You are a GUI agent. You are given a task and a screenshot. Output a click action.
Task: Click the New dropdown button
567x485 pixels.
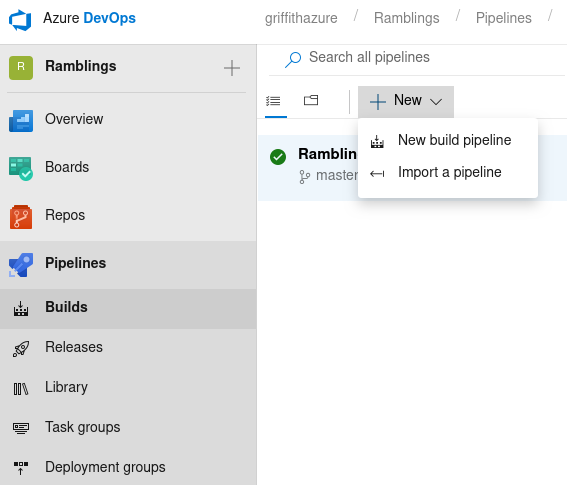pos(406,102)
